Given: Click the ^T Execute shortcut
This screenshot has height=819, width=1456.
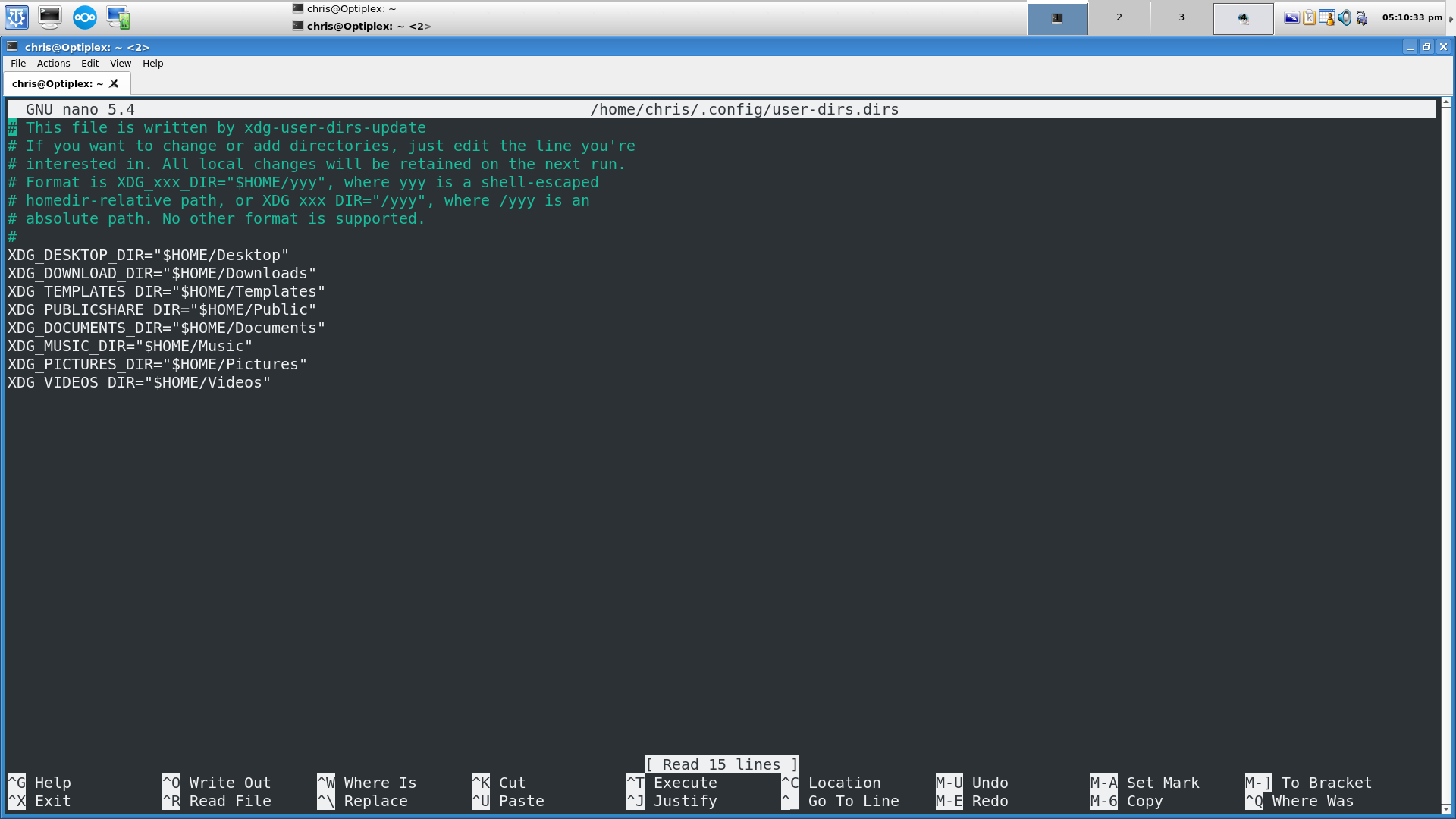Looking at the screenshot, I should tap(672, 783).
